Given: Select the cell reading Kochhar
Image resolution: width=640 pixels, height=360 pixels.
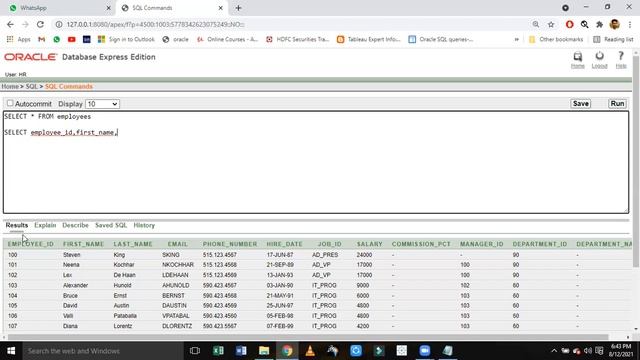Looking at the screenshot, I should point(124,265).
